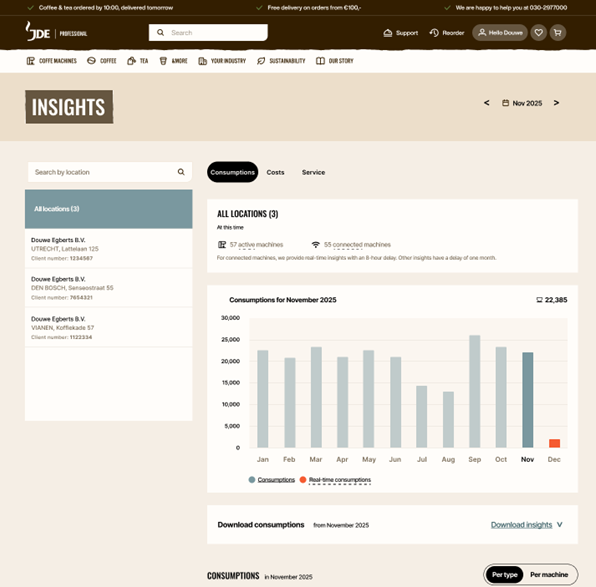Screen dimensions: 596x587
Task: Click the cup icon beside 22,385
Action: pyautogui.click(x=539, y=300)
